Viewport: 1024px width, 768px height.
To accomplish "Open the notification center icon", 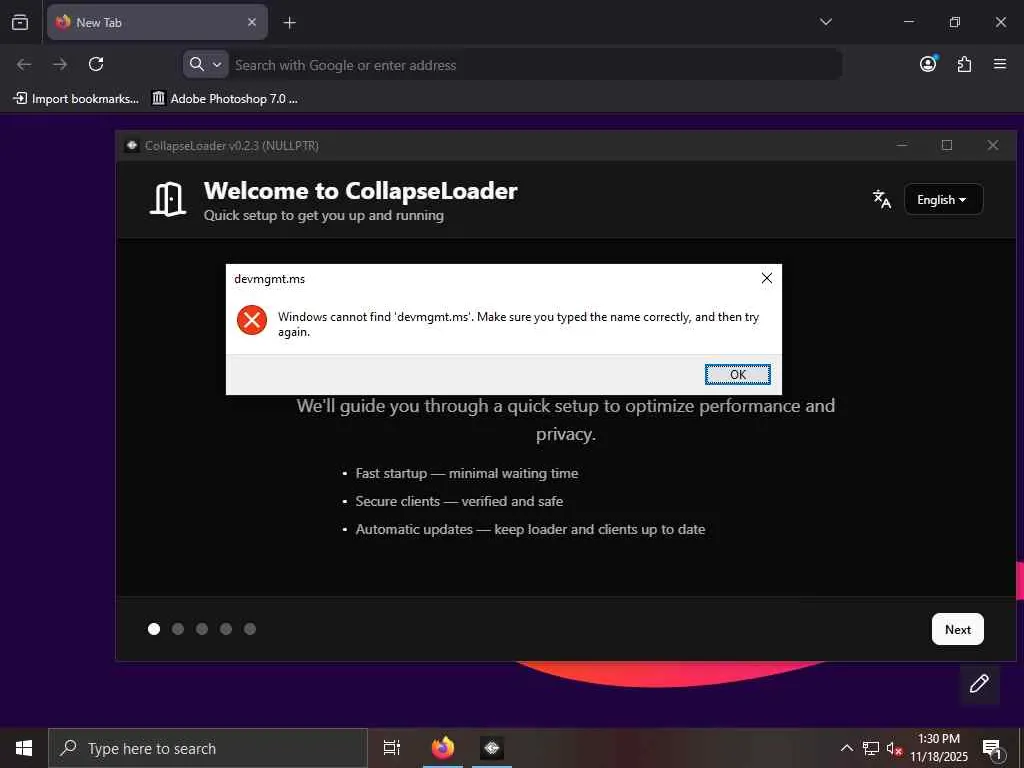I will (992, 749).
